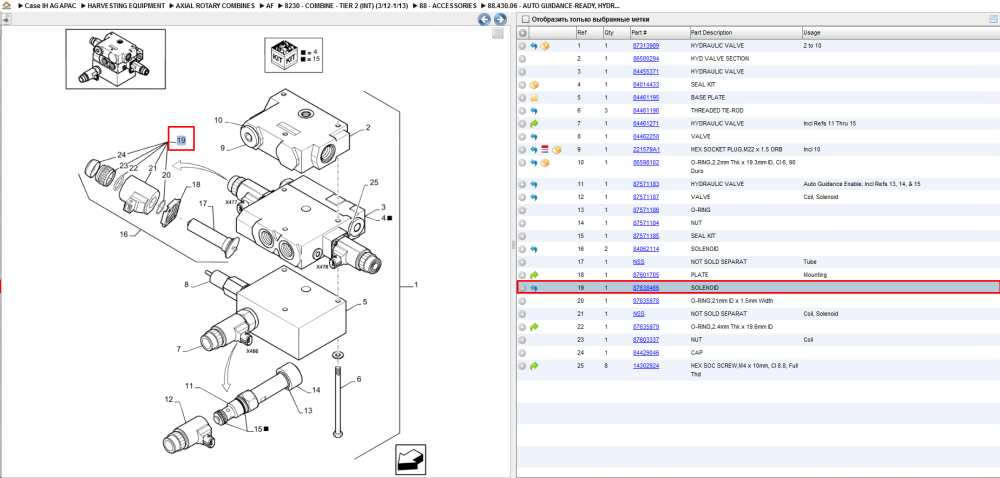
Task: Toggle the selection circle for Ref 20
Action: 522,301
